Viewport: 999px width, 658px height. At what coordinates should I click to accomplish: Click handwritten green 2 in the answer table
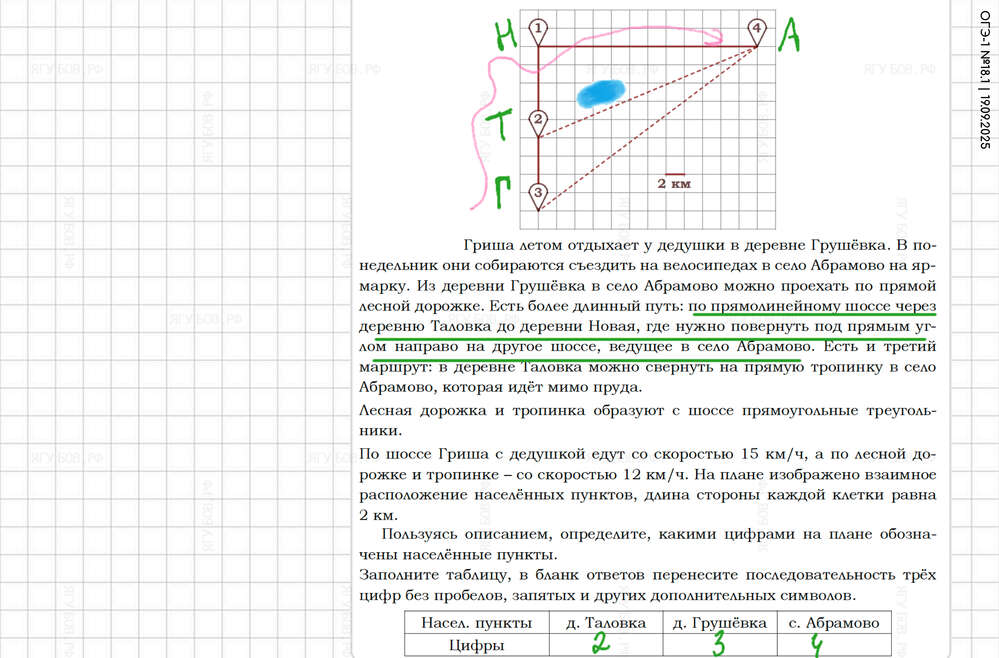point(600,644)
